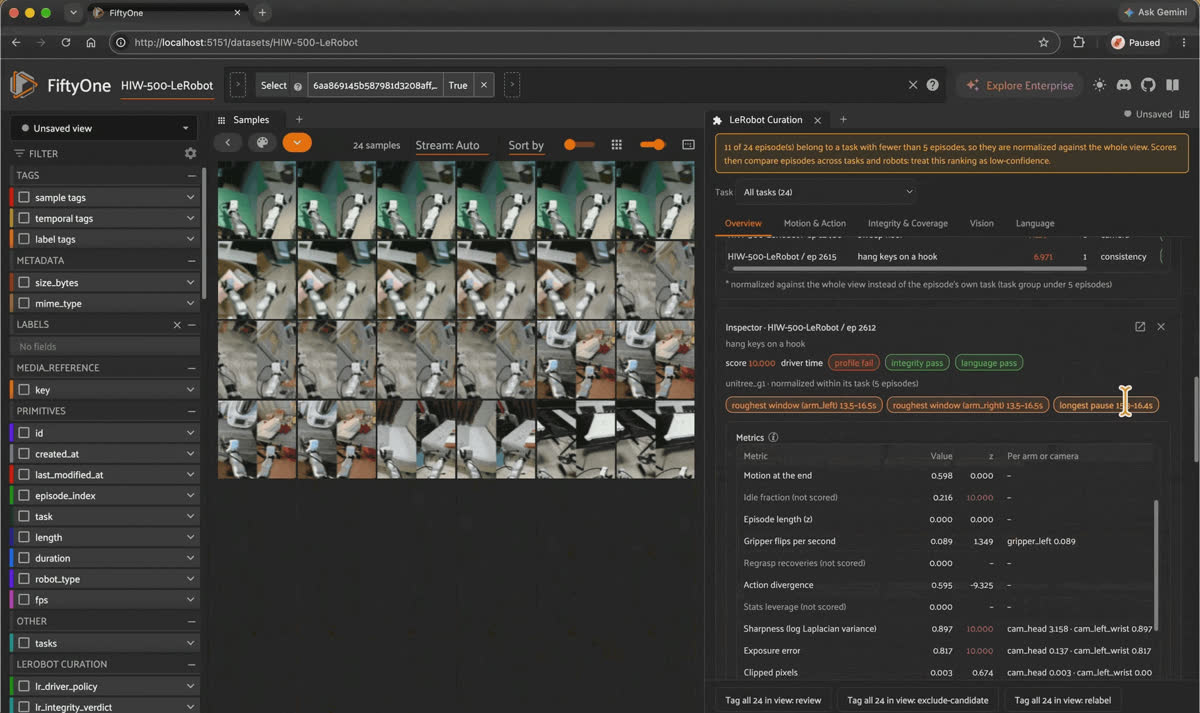
Task: Open the orange dropdown button in Samples toolbar
Action: (x=297, y=143)
